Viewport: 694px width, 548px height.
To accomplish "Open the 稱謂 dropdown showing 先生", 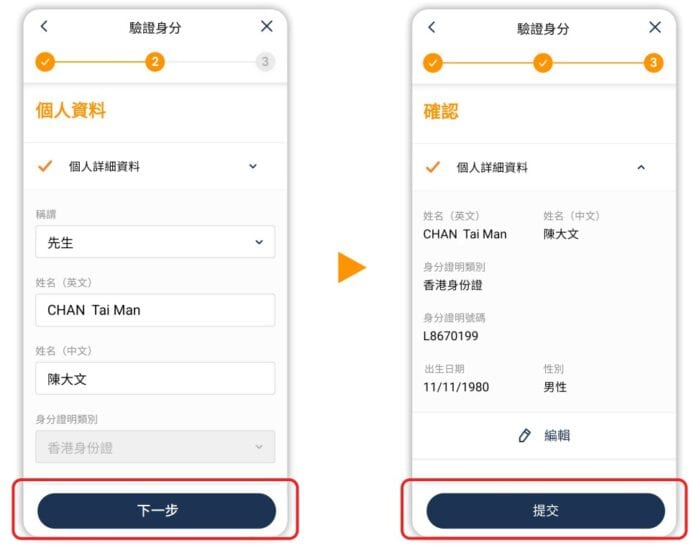I will click(155, 242).
